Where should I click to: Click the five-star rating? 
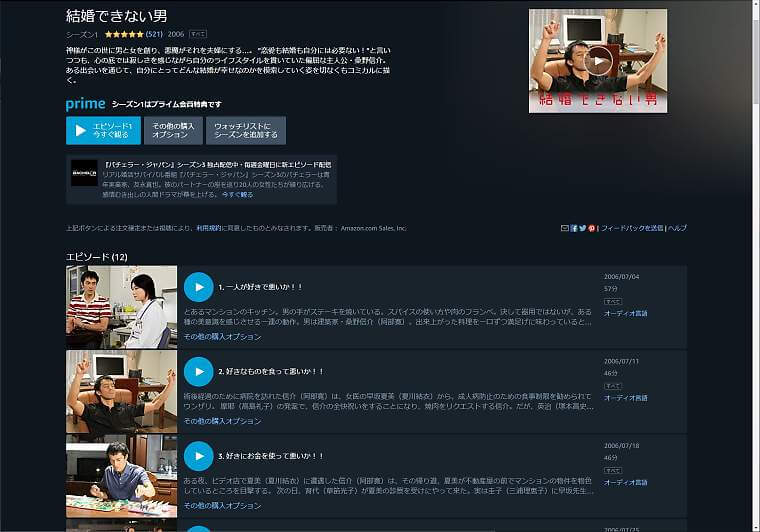124,34
